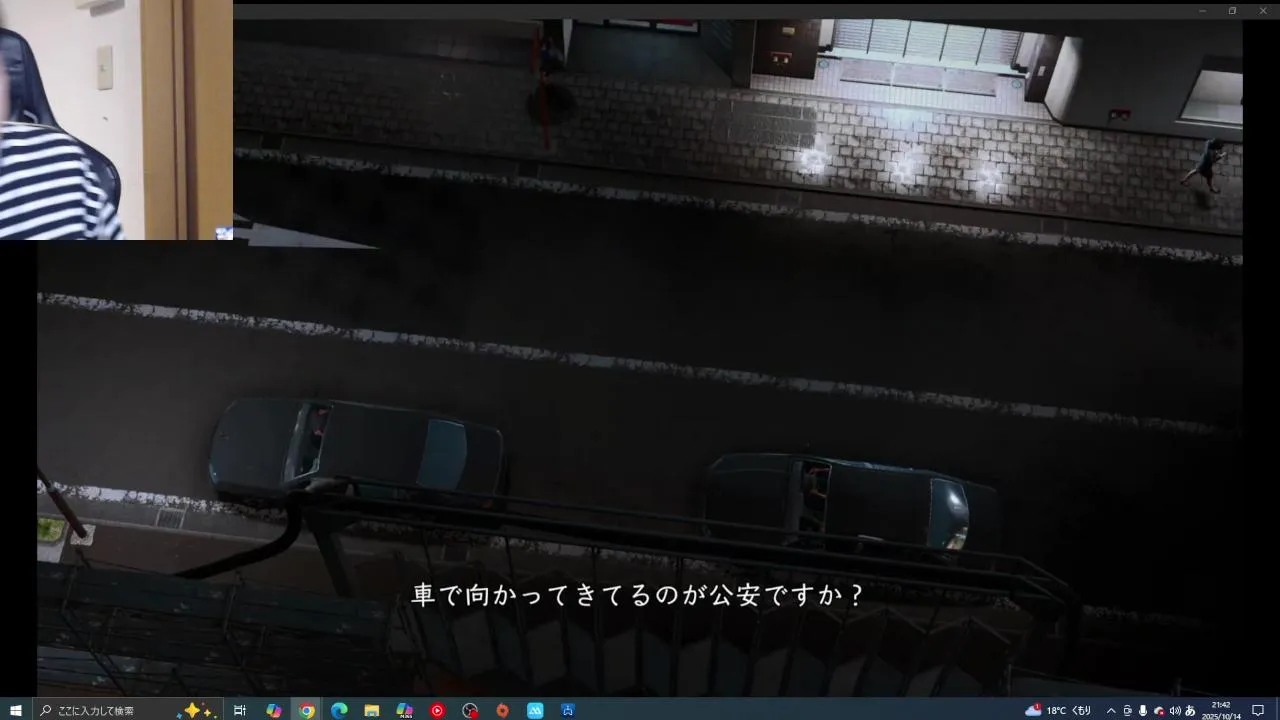
Task: Open the weather widget showing 18°C くもり
Action: pyautogui.click(x=1058, y=710)
